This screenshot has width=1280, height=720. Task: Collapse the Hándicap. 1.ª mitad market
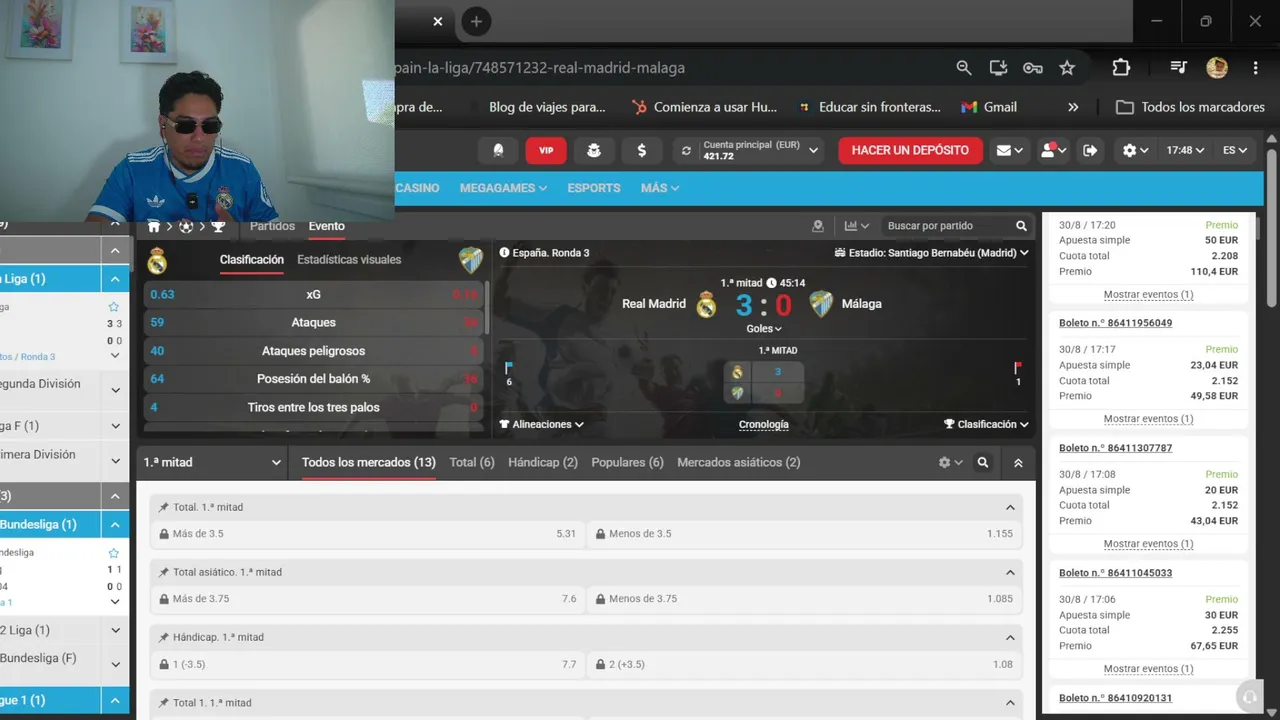(1010, 637)
